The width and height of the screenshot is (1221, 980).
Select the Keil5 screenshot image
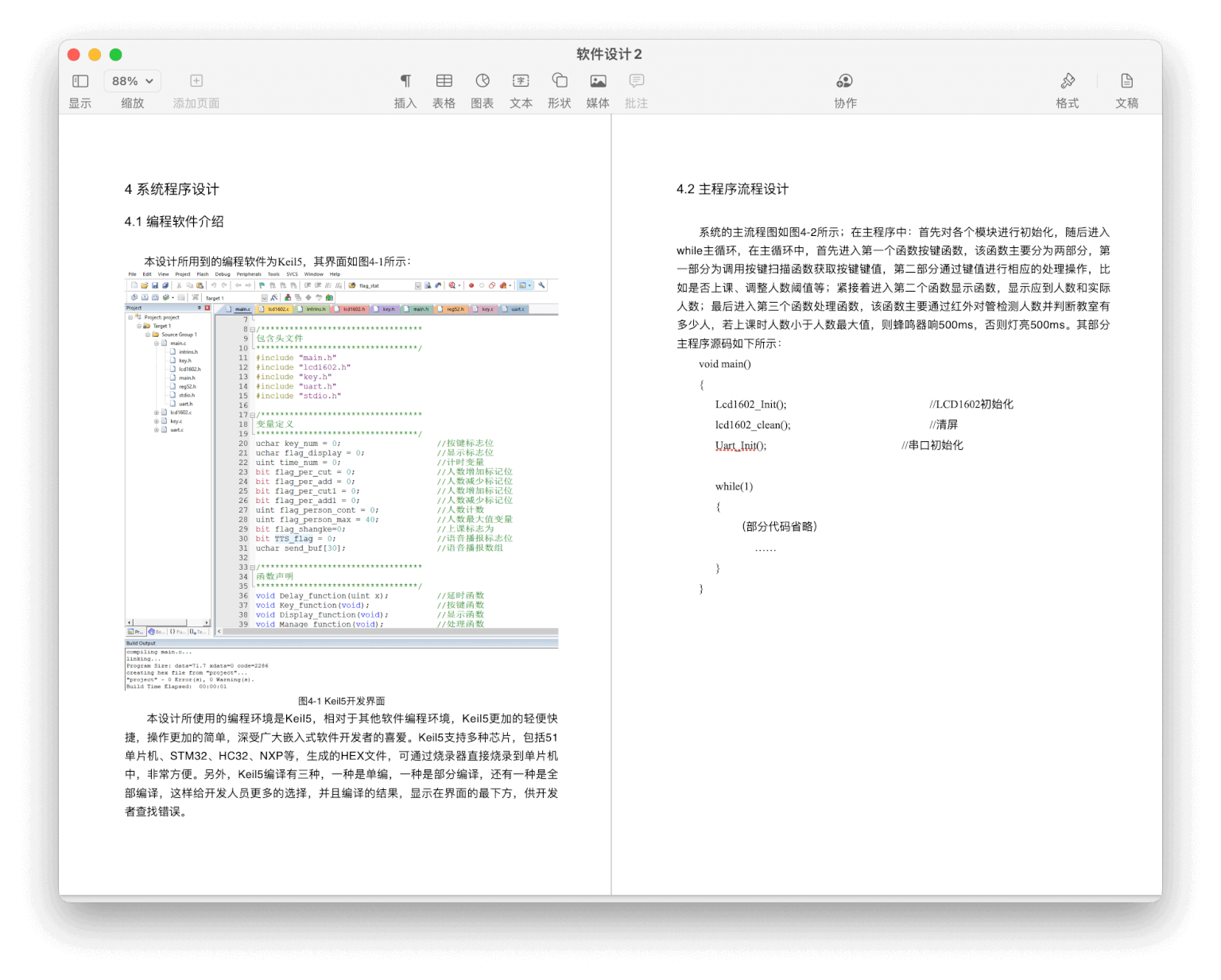pos(342,481)
